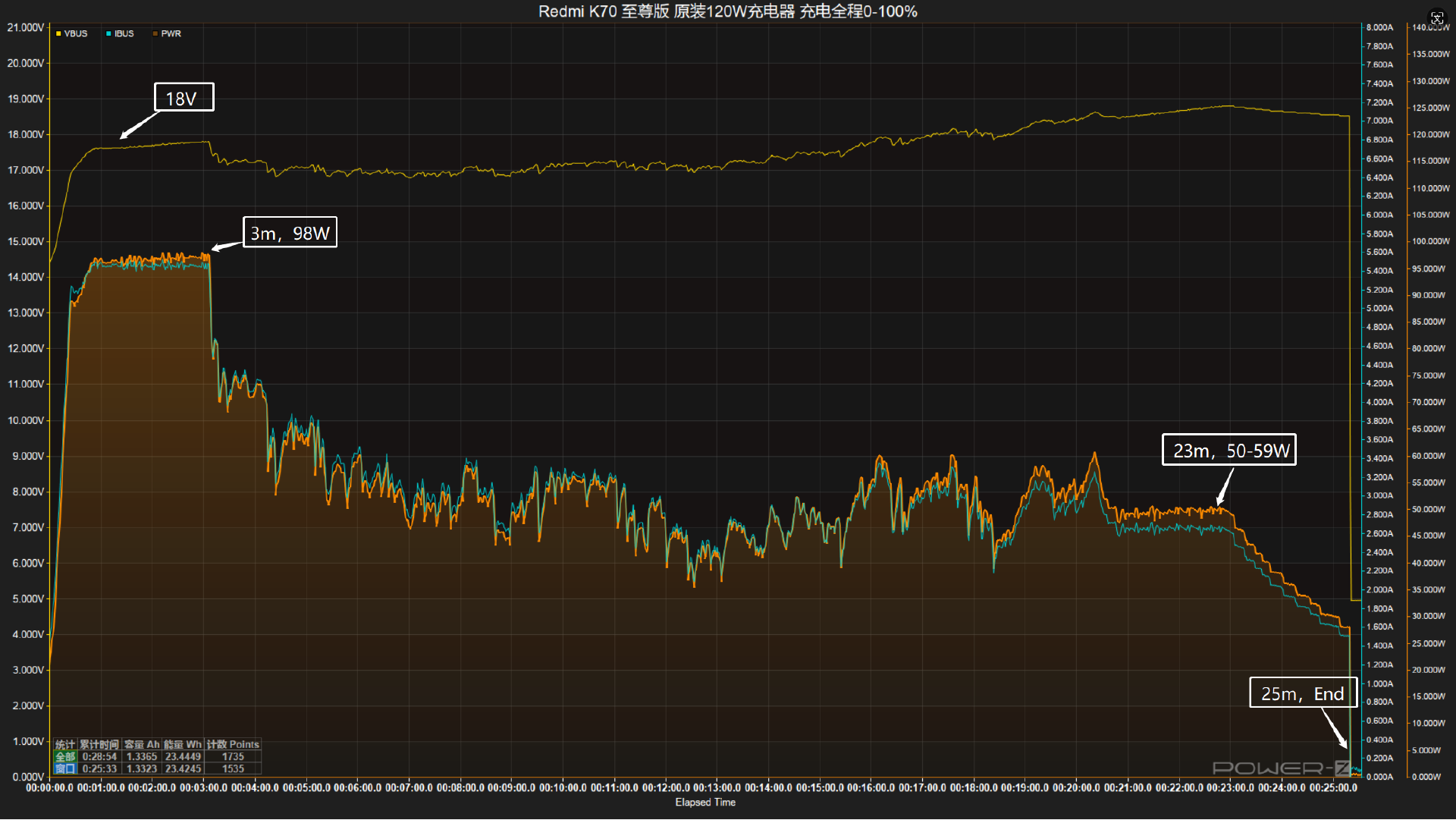Toggle the PWR series in the legend

(167, 34)
